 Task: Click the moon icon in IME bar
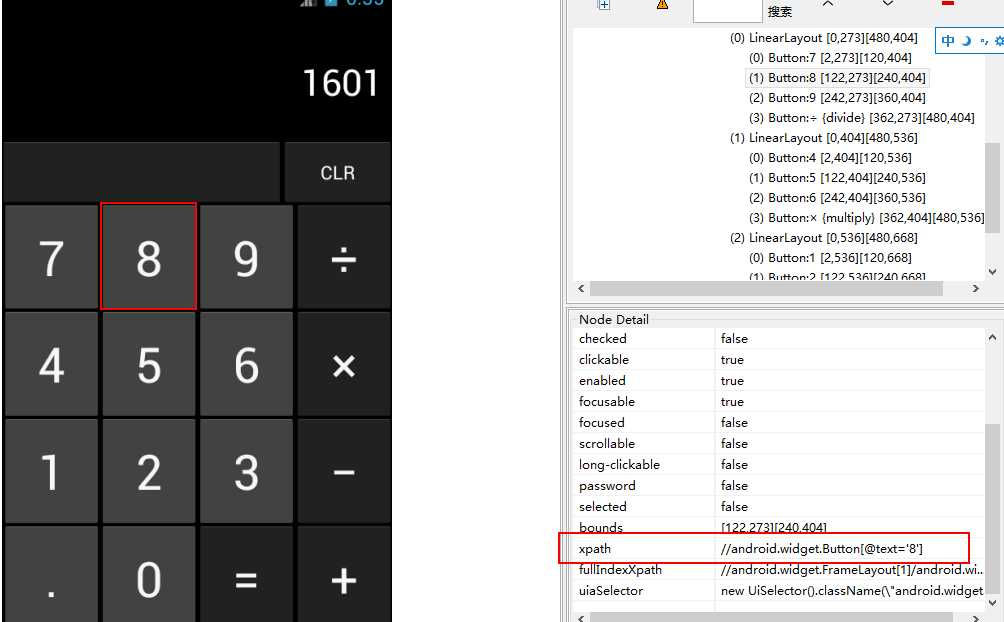[966, 41]
